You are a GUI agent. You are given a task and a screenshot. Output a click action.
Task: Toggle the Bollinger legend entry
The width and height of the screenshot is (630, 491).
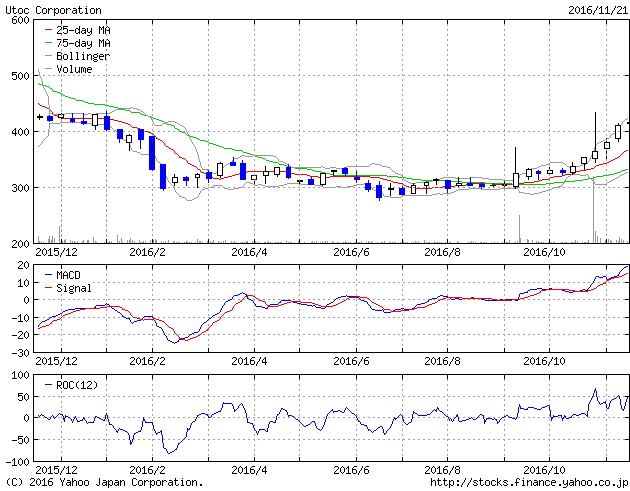point(83,57)
